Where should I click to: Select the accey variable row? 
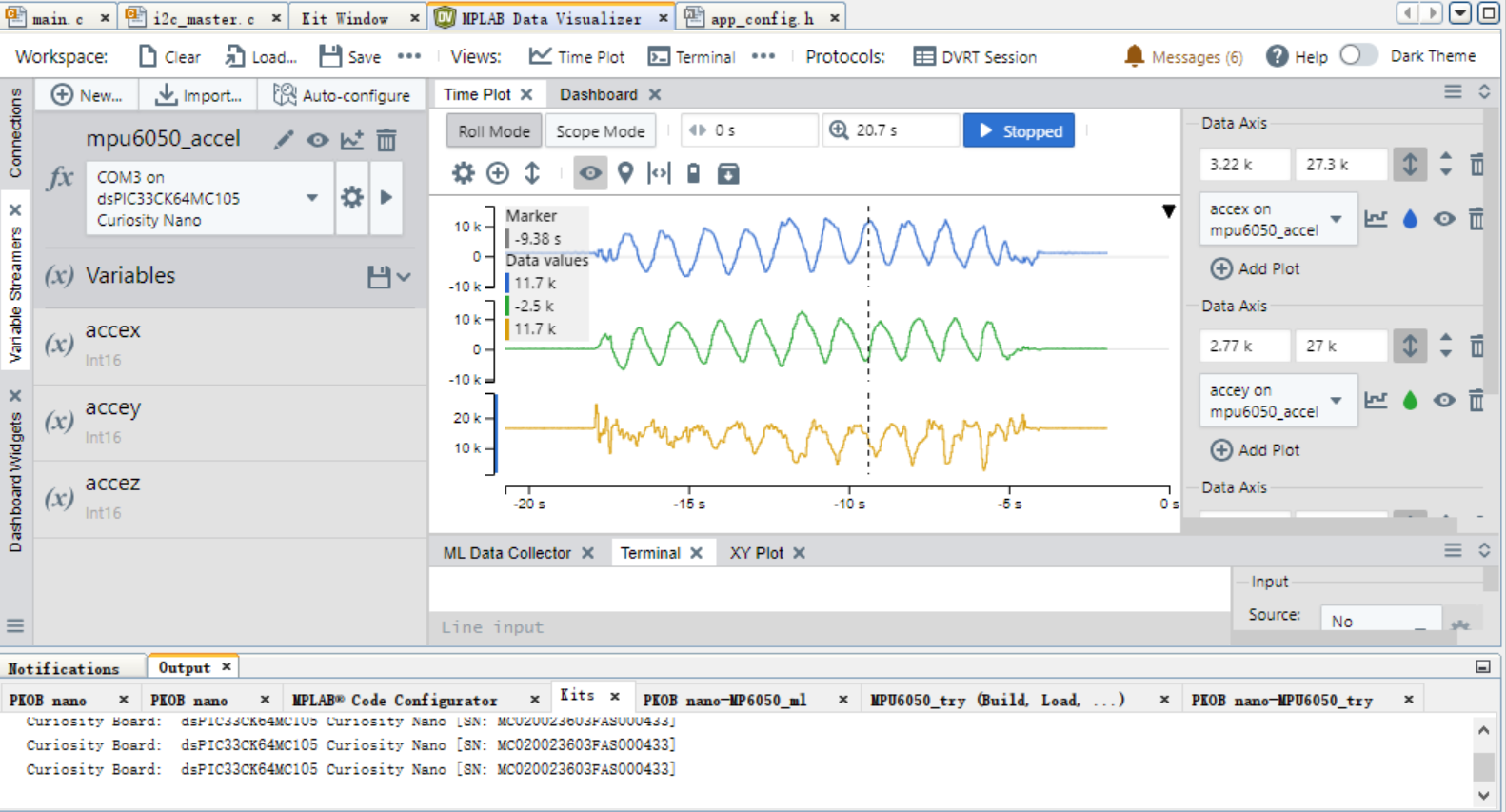pos(230,422)
